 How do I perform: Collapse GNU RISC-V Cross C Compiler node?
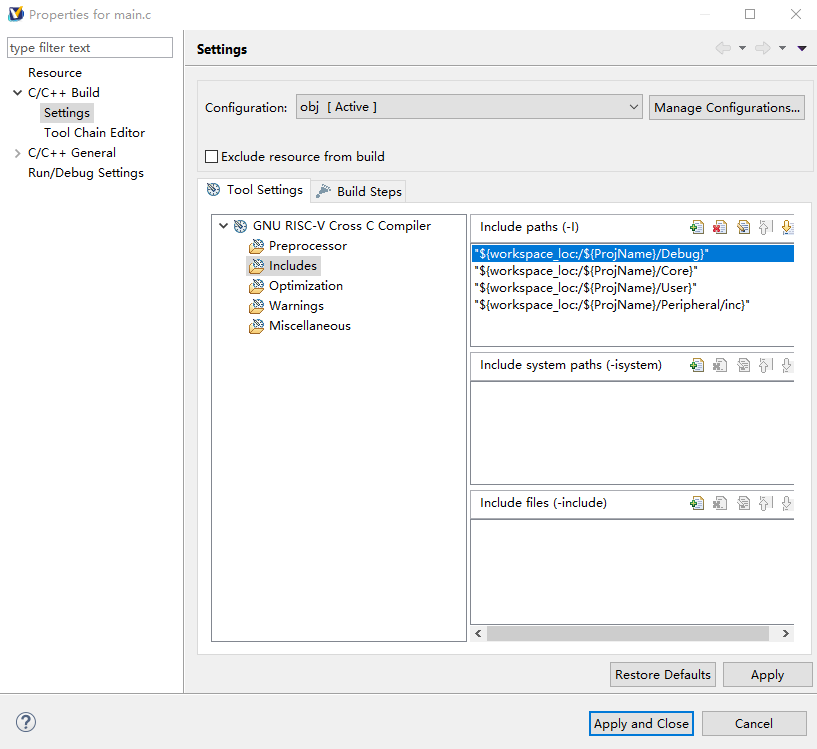[x=222, y=226]
